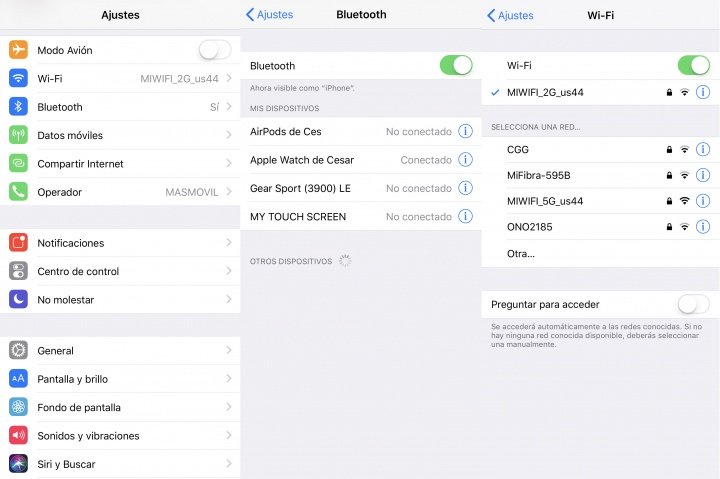720x479 pixels.
Task: Open info for ONO2185 network
Action: [703, 226]
